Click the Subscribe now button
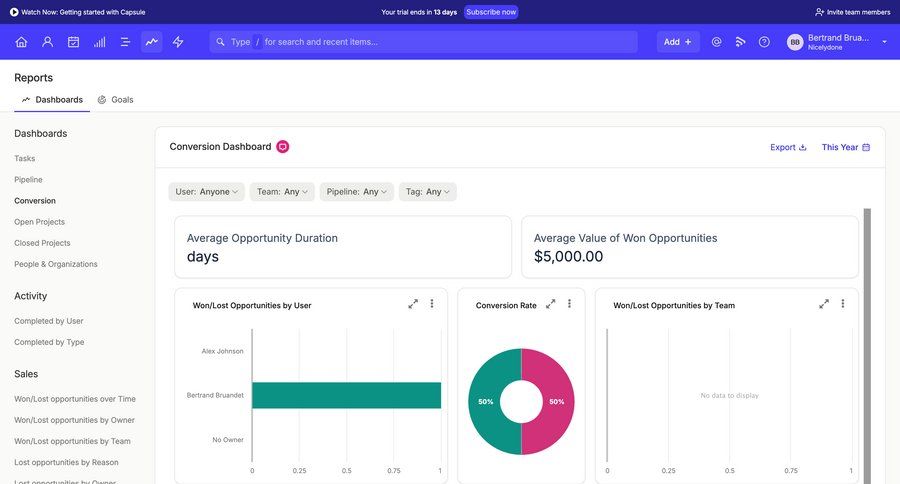 (491, 12)
